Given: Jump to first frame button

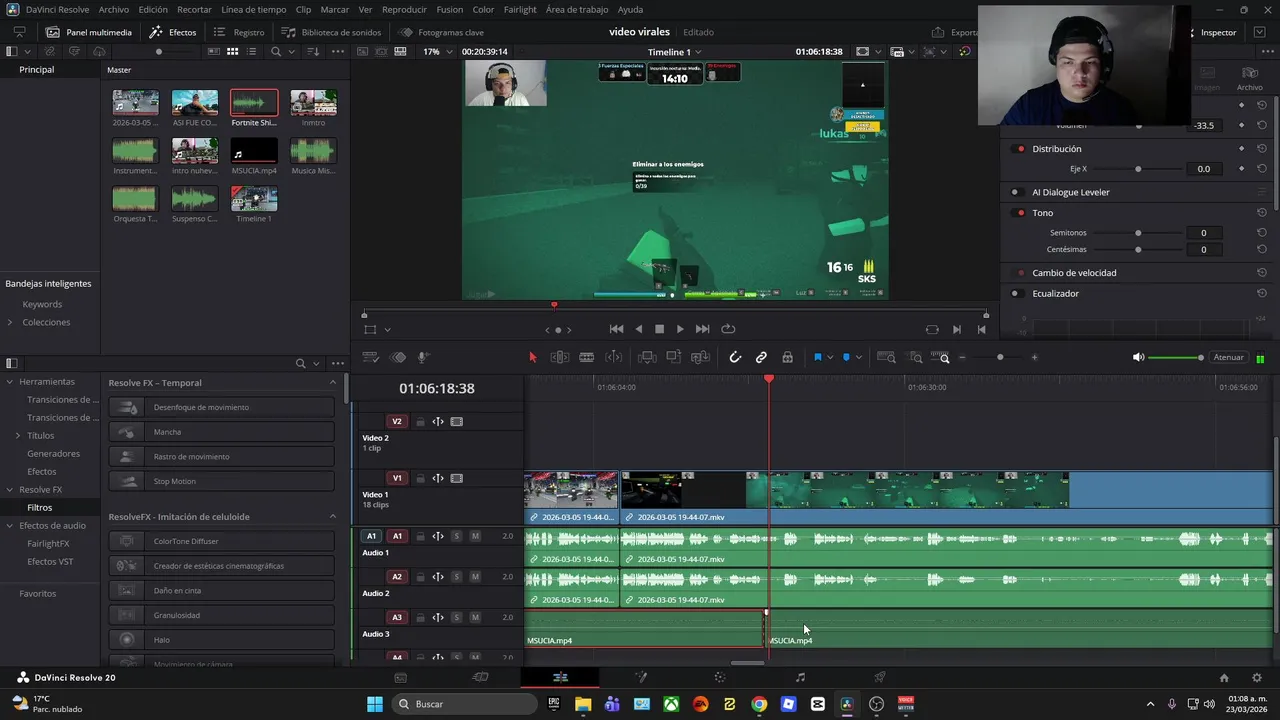Looking at the screenshot, I should [x=616, y=329].
